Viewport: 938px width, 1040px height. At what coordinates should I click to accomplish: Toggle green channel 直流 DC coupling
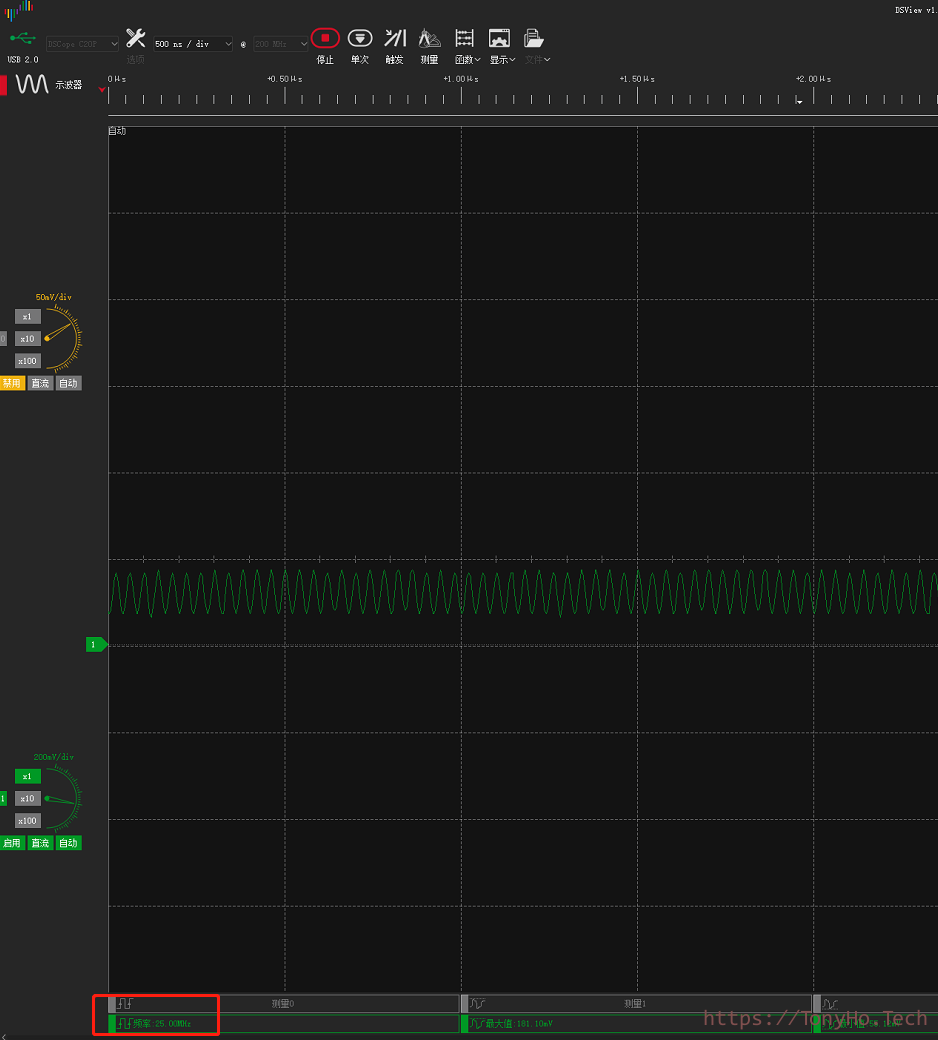(x=40, y=843)
